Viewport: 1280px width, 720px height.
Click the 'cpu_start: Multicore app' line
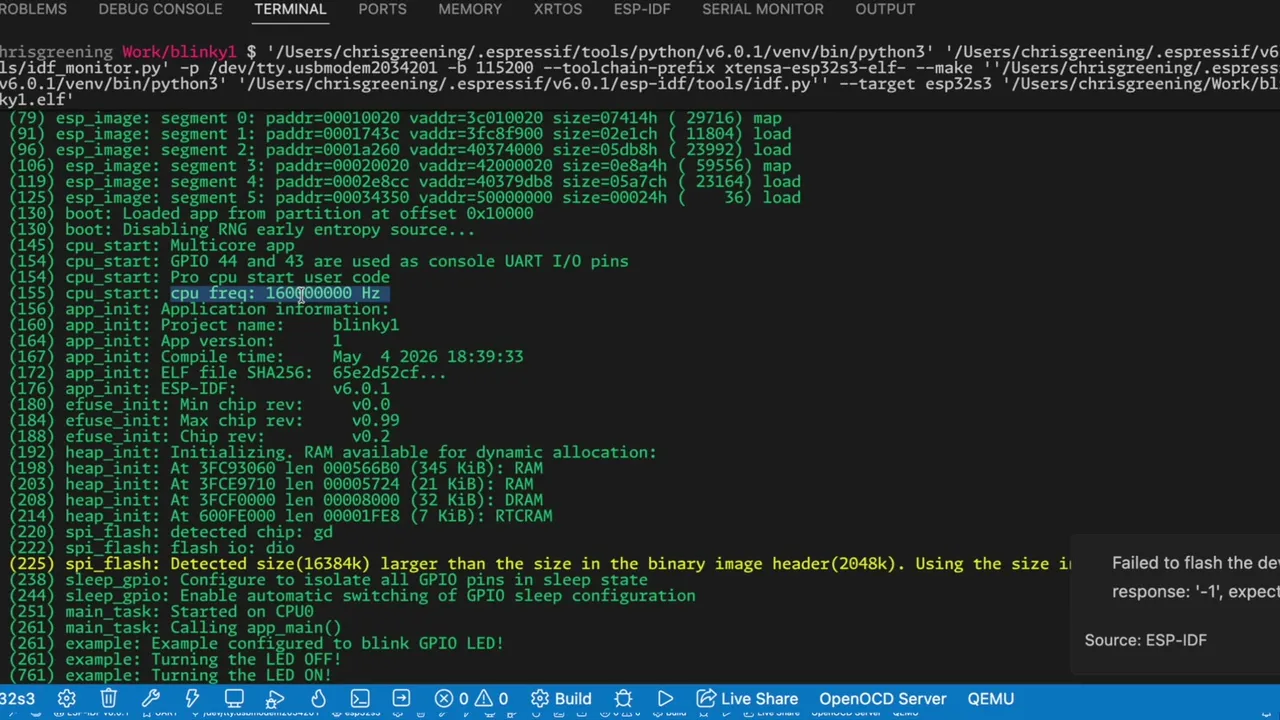click(x=152, y=245)
